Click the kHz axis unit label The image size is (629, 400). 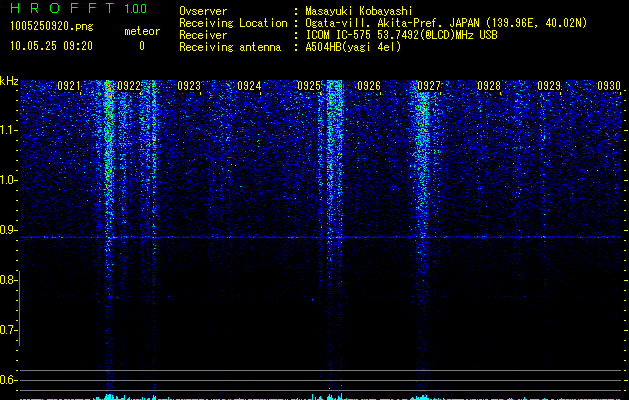[9, 81]
